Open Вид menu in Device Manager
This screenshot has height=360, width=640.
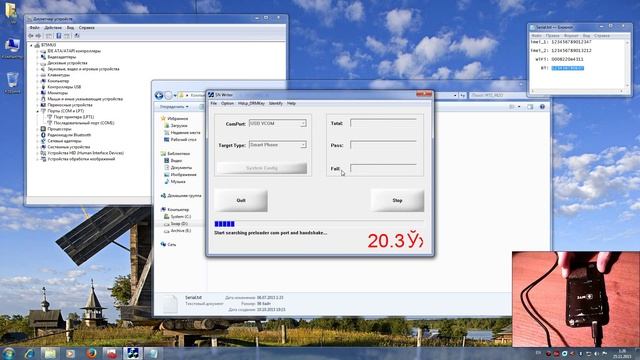(x=70, y=28)
